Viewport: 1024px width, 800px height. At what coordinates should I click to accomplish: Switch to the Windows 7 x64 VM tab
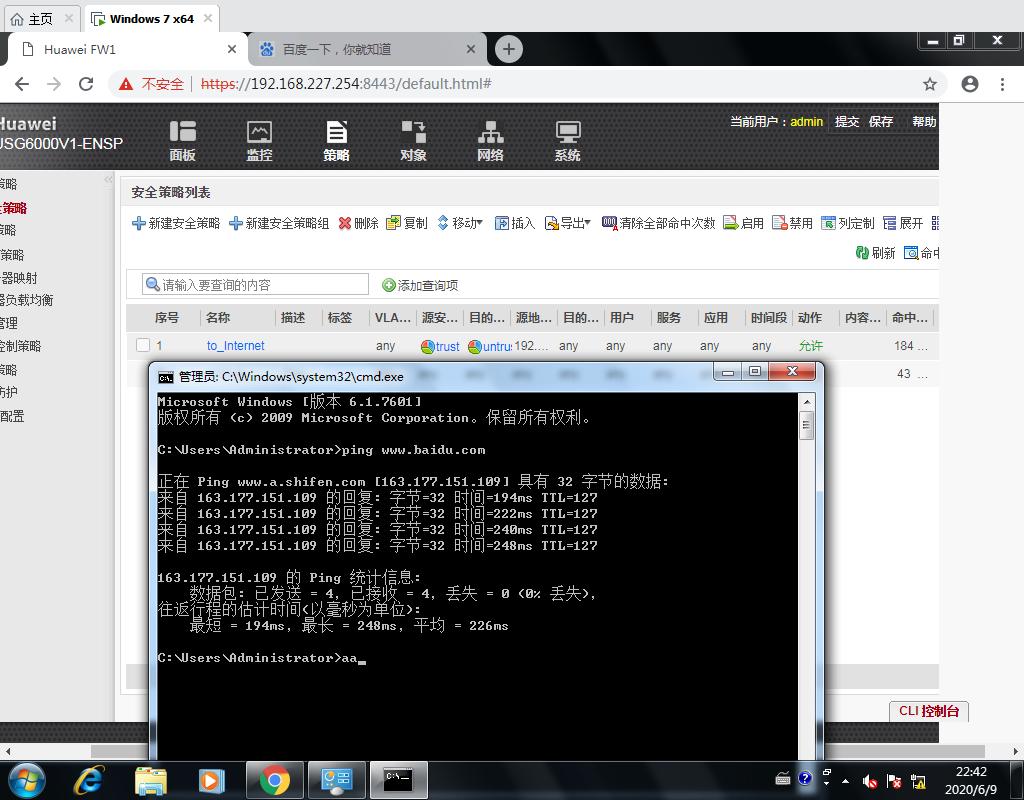[x=152, y=19]
